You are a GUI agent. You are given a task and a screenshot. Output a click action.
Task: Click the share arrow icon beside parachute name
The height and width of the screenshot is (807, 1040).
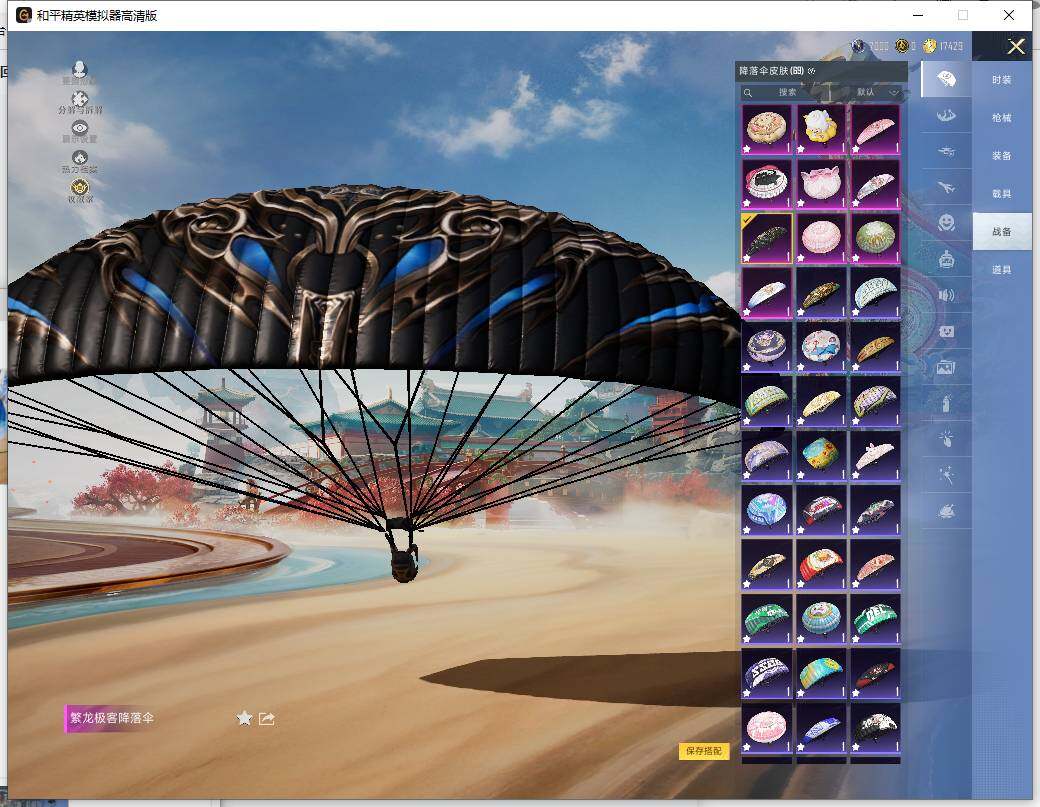click(267, 718)
